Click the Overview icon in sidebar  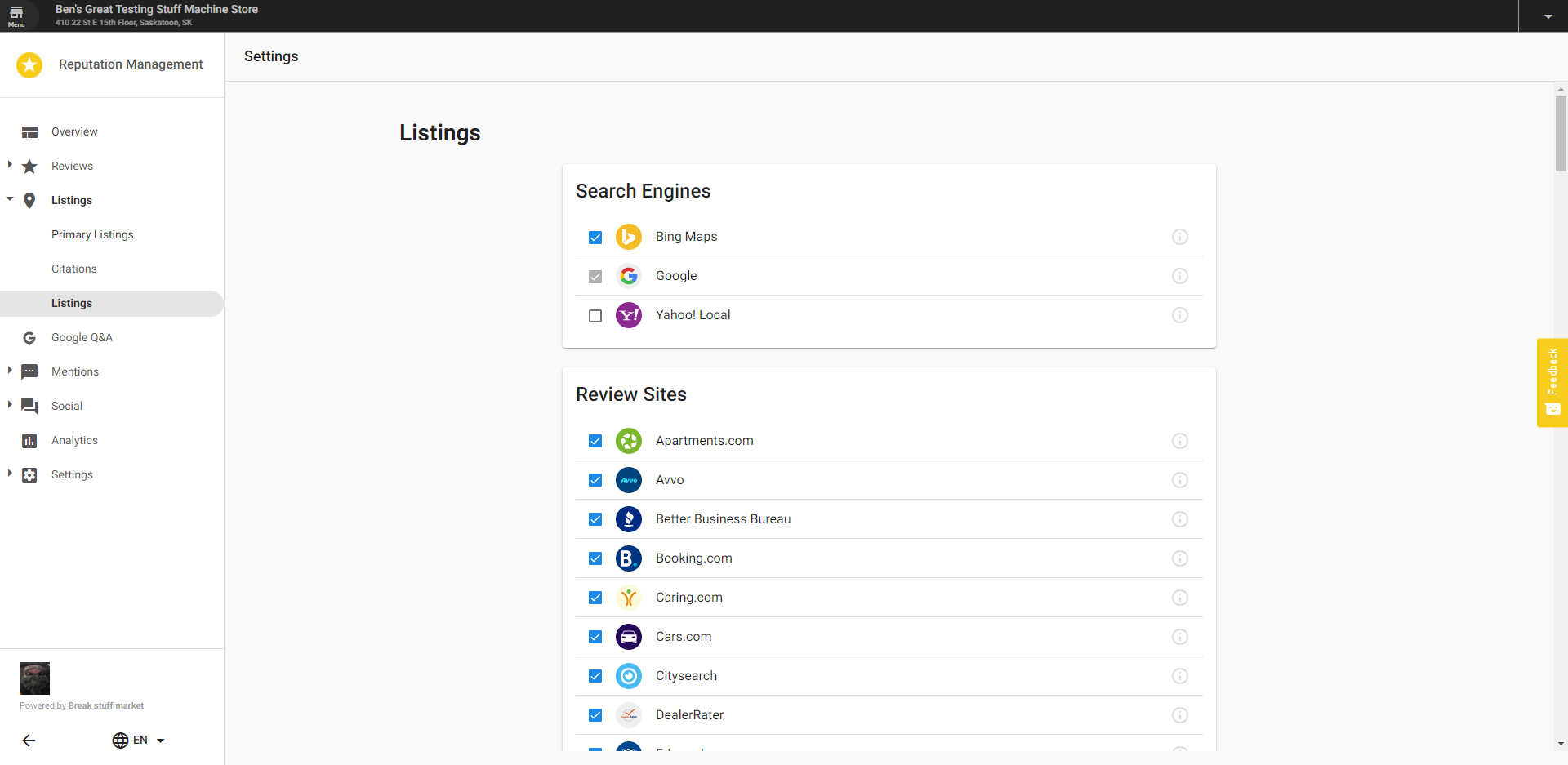pos(30,132)
